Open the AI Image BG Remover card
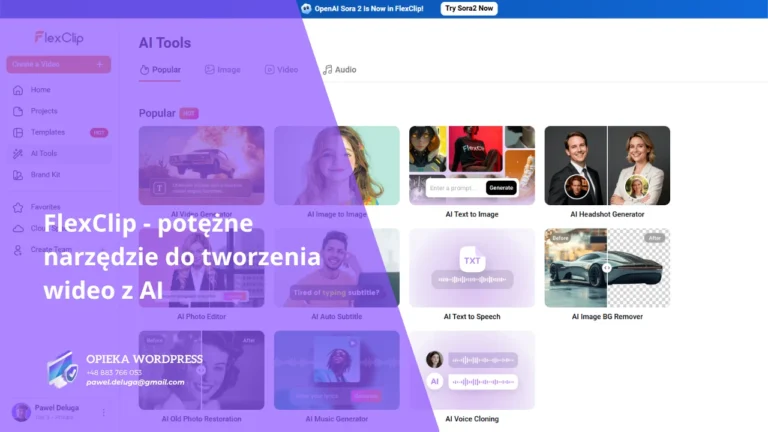Screen dimensions: 768x432 [607, 268]
